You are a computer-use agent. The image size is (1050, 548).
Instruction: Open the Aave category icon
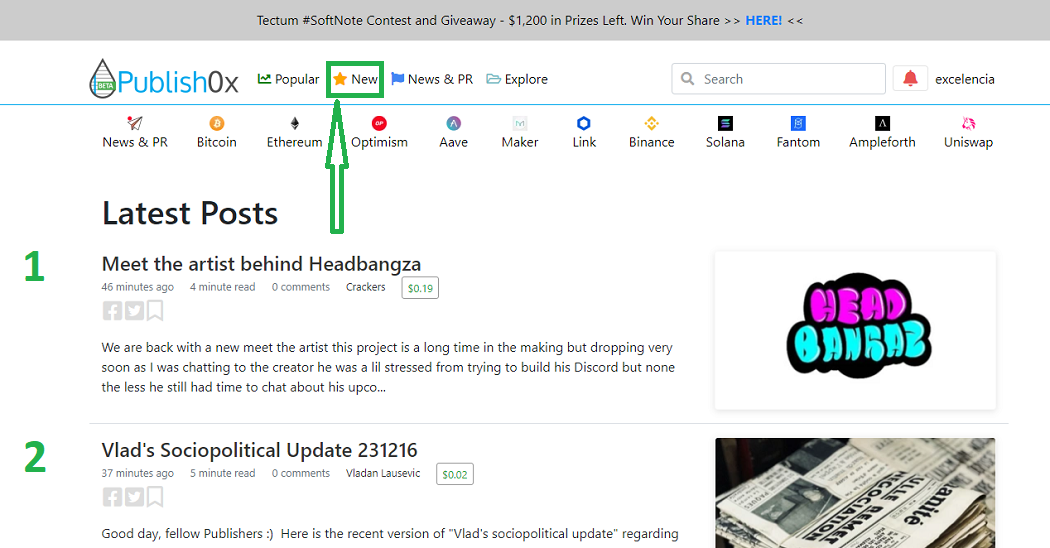(x=453, y=123)
